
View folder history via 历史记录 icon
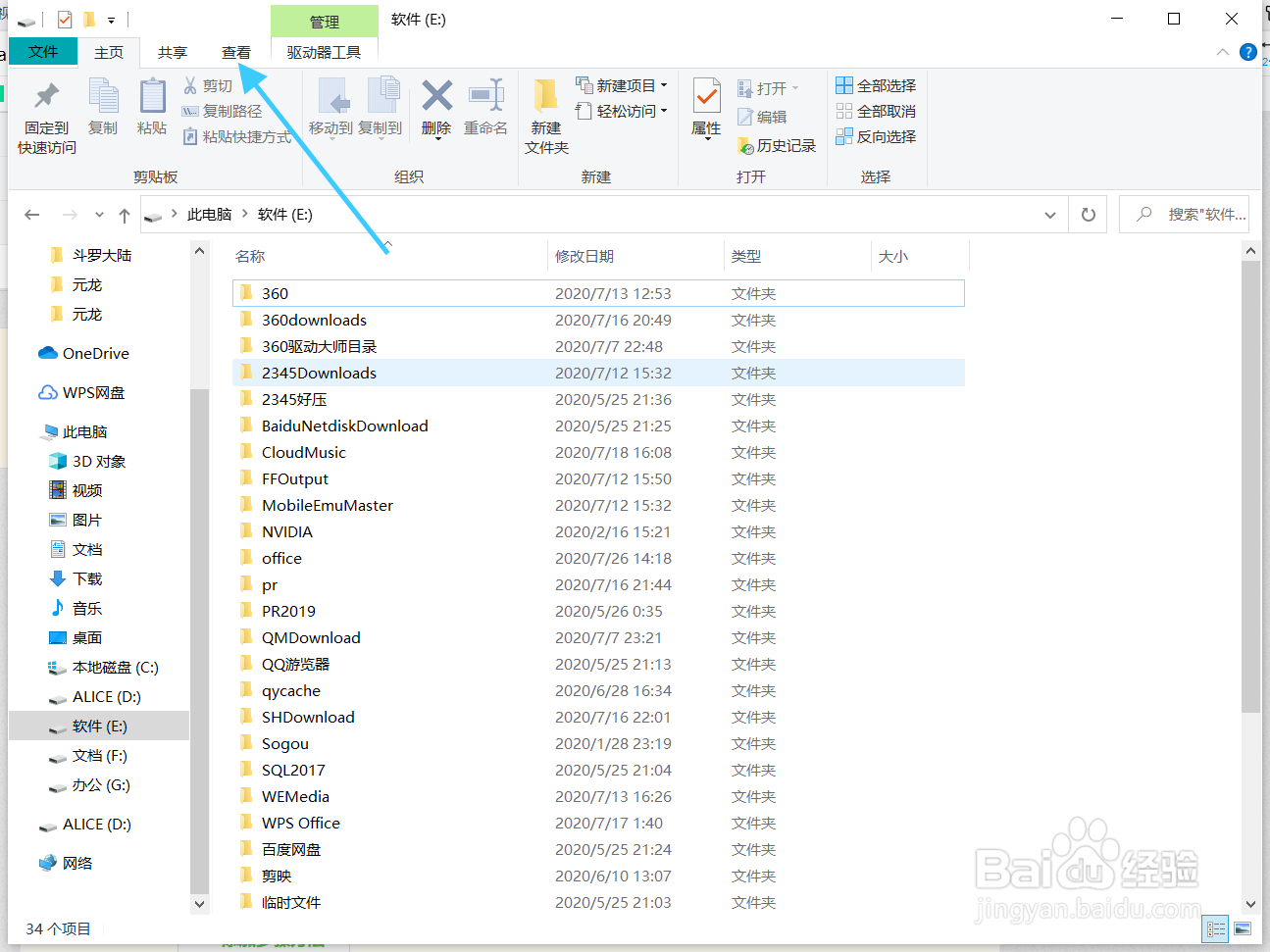coord(778,145)
